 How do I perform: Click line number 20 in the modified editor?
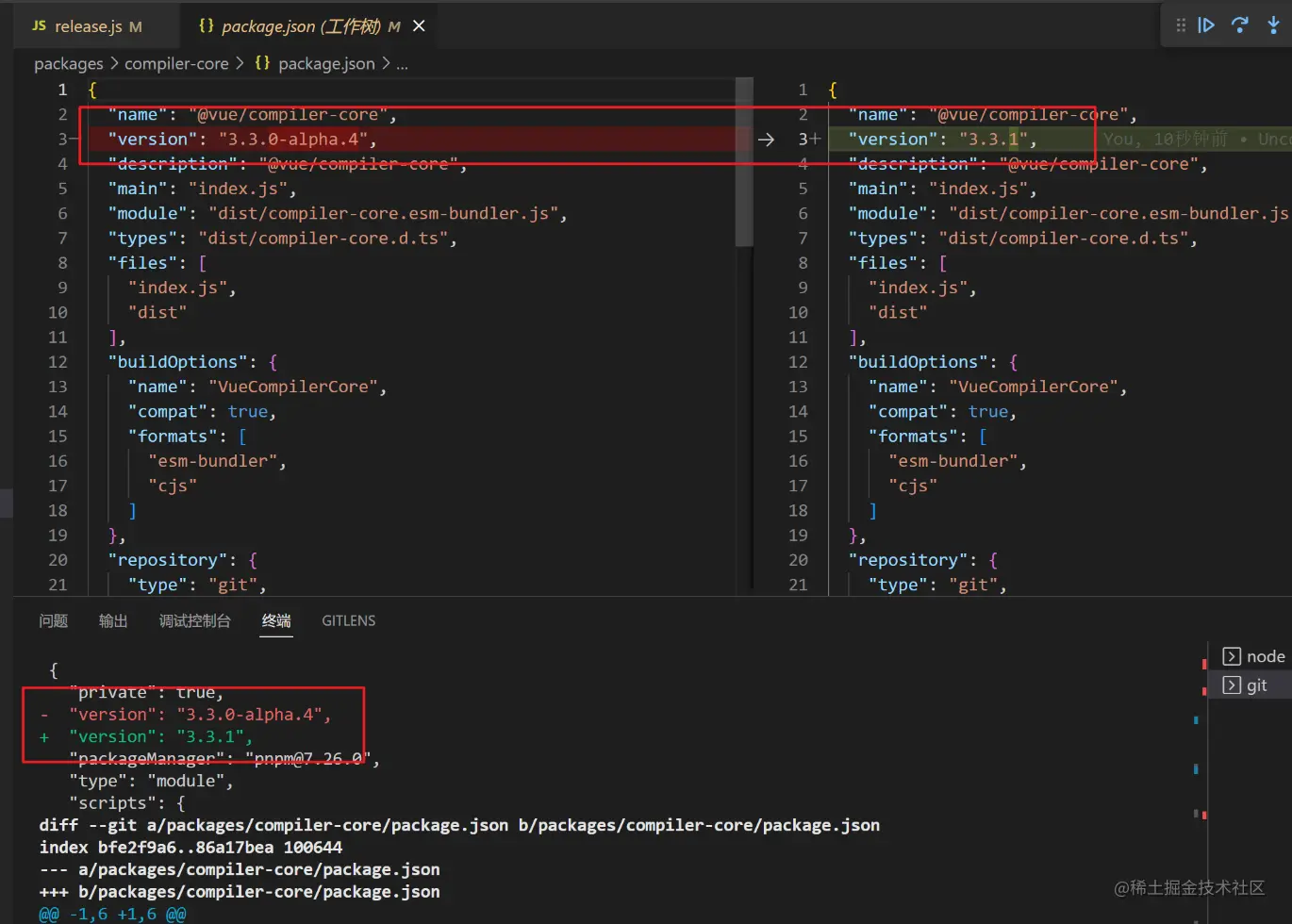click(x=798, y=560)
